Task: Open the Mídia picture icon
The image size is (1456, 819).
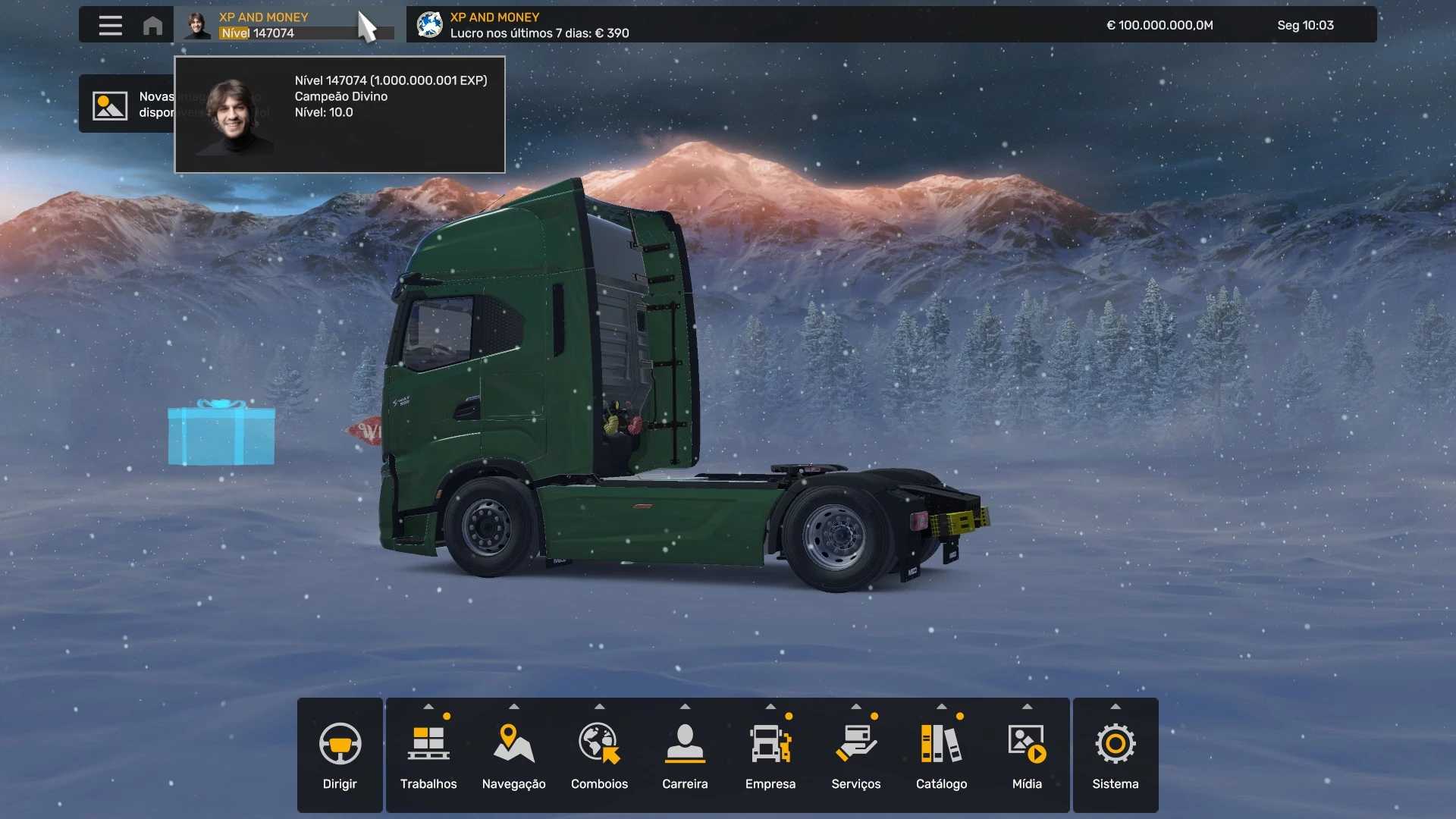Action: click(x=1027, y=744)
